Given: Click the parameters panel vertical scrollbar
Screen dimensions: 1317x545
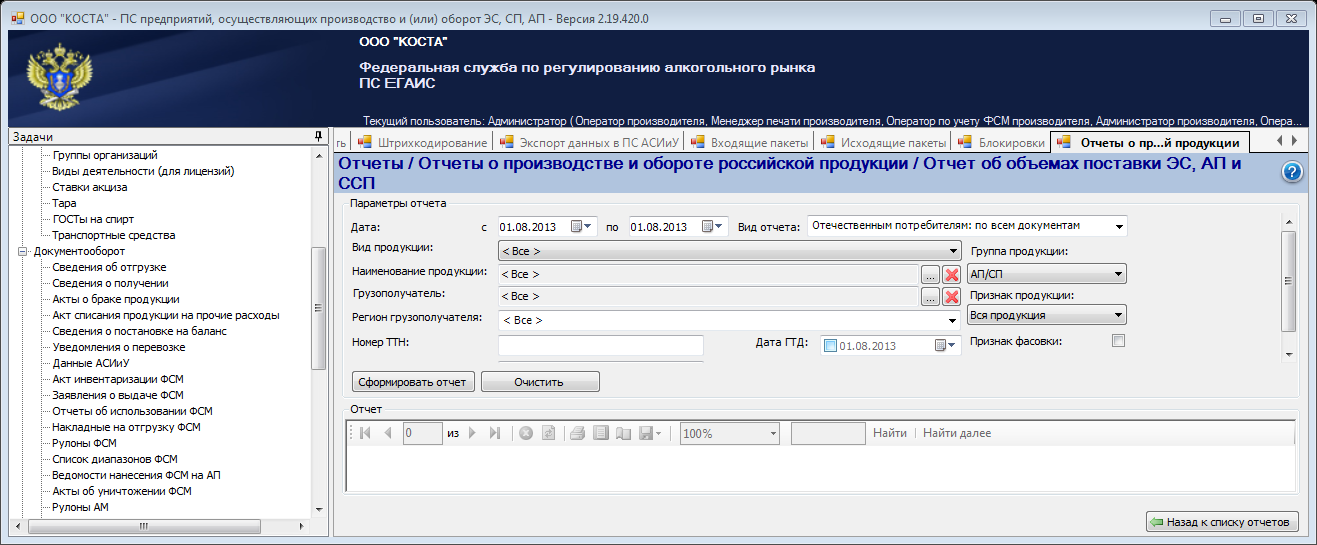Looking at the screenshot, I should tap(1288, 290).
